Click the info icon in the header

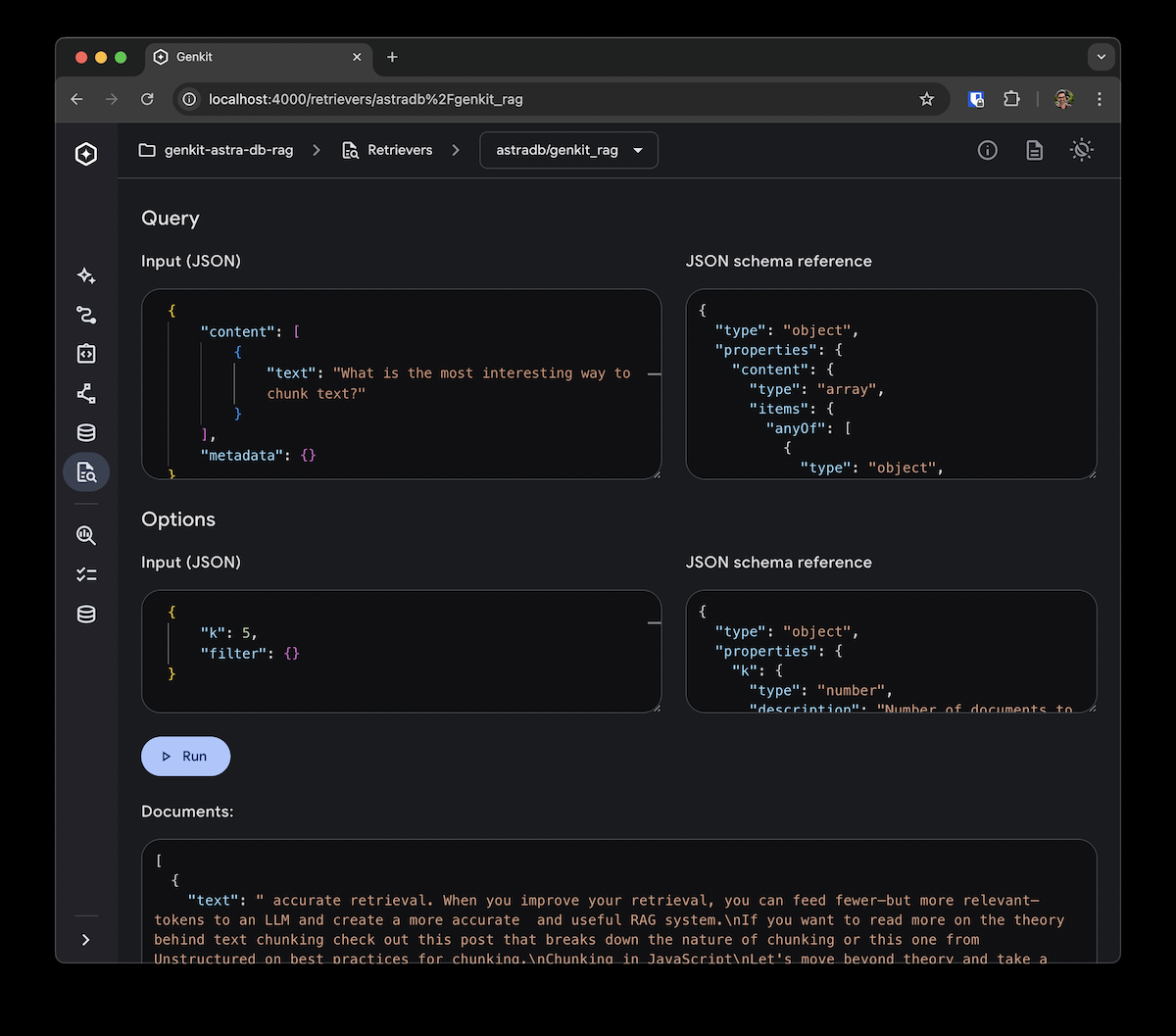coord(987,150)
